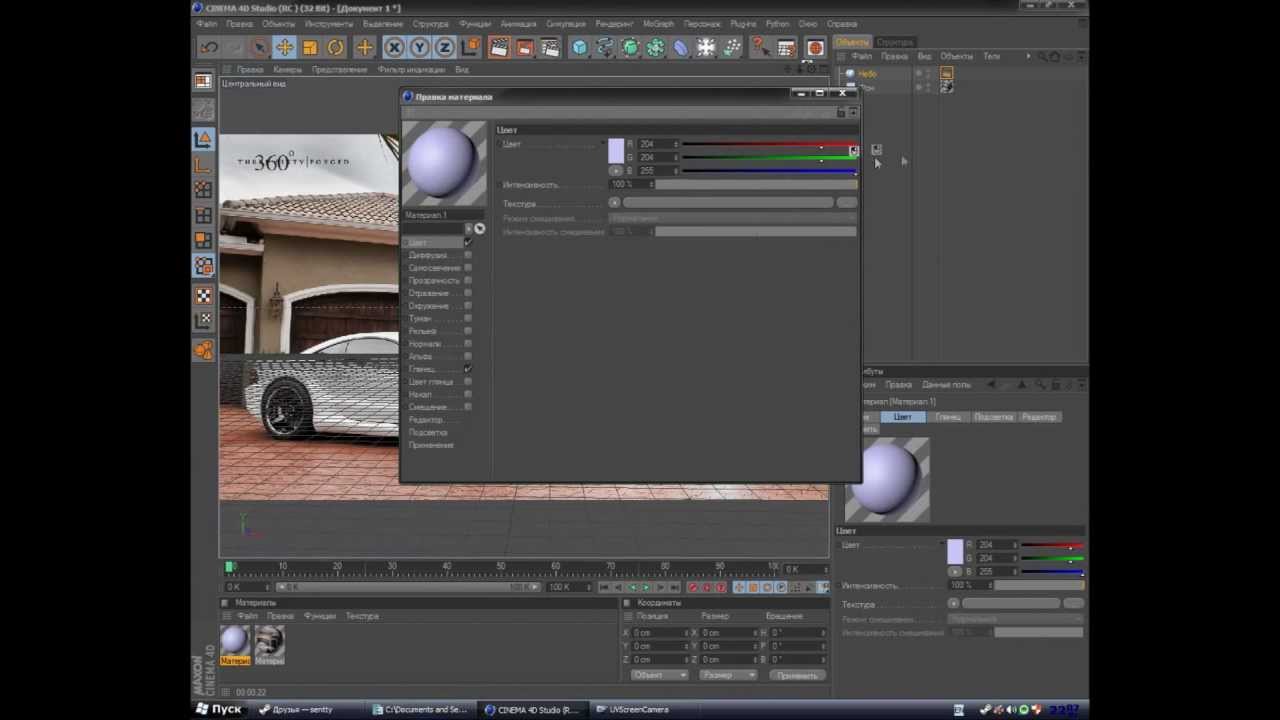Open the Пуск start button
Image resolution: width=1280 pixels, height=720 pixels.
coord(219,709)
